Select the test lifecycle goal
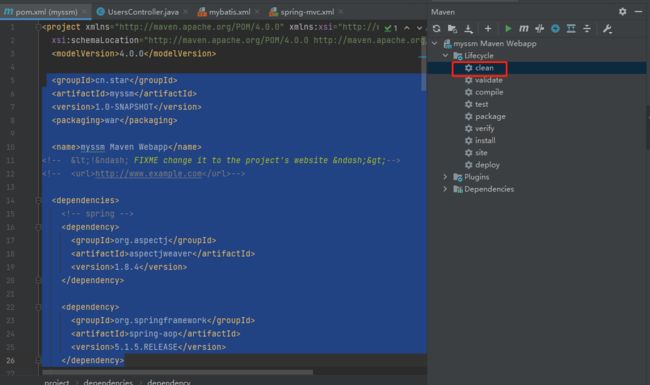 [482, 104]
